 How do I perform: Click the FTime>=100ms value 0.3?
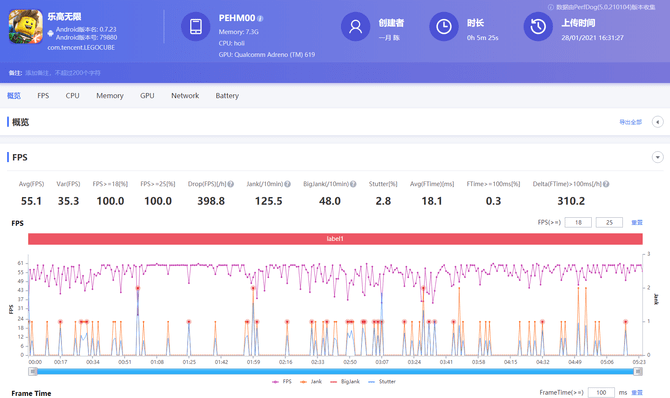point(493,201)
